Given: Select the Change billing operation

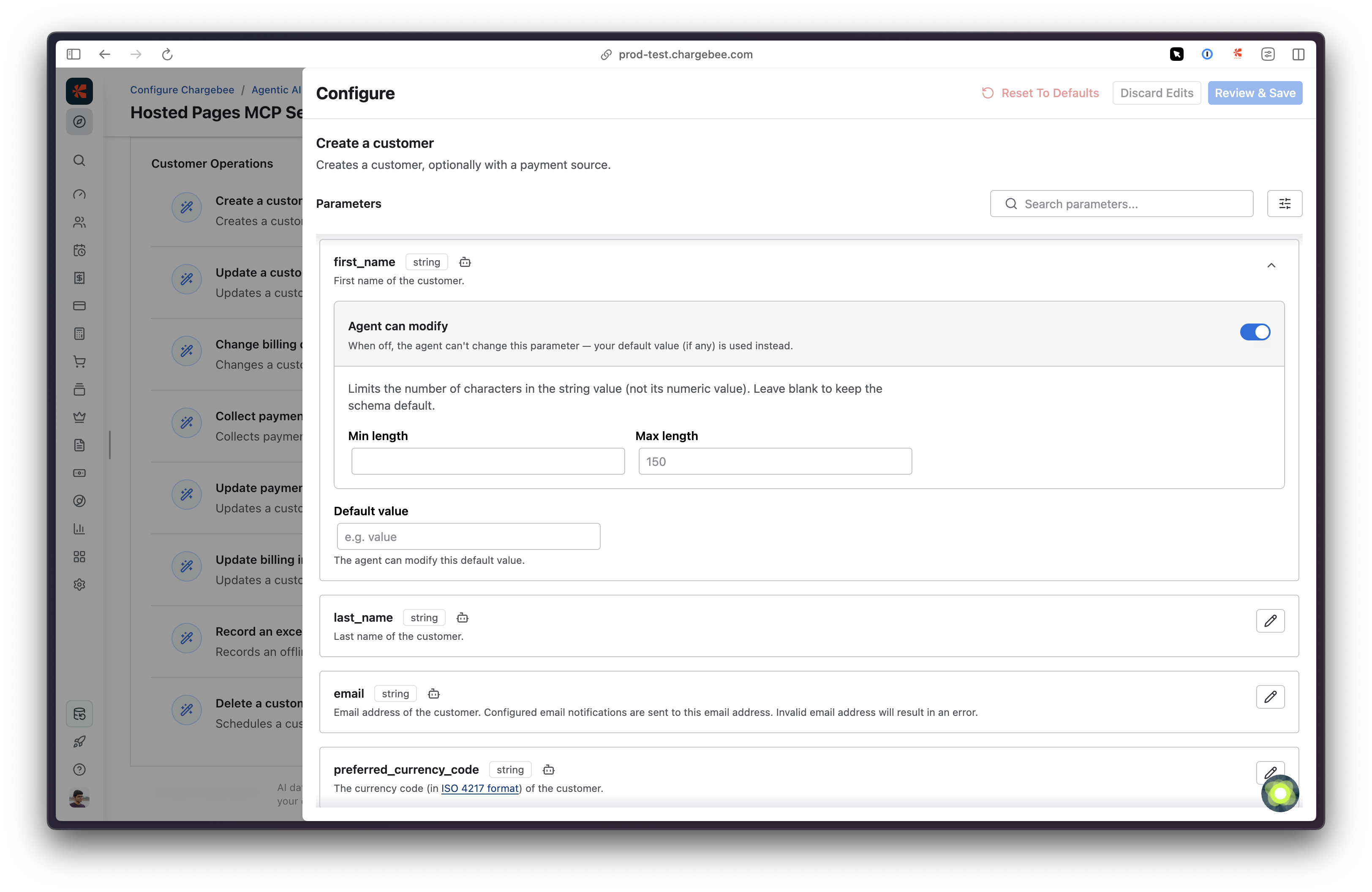Looking at the screenshot, I should point(227,354).
